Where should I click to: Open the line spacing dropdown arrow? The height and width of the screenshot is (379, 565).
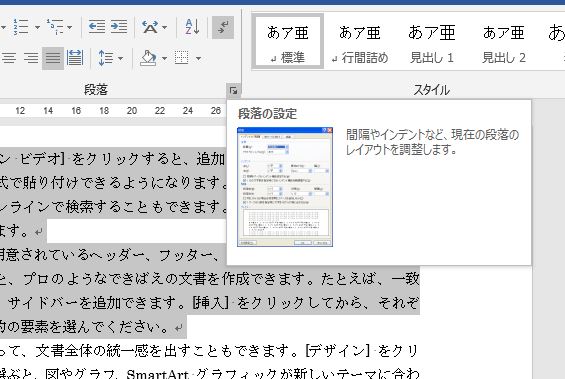click(120, 58)
